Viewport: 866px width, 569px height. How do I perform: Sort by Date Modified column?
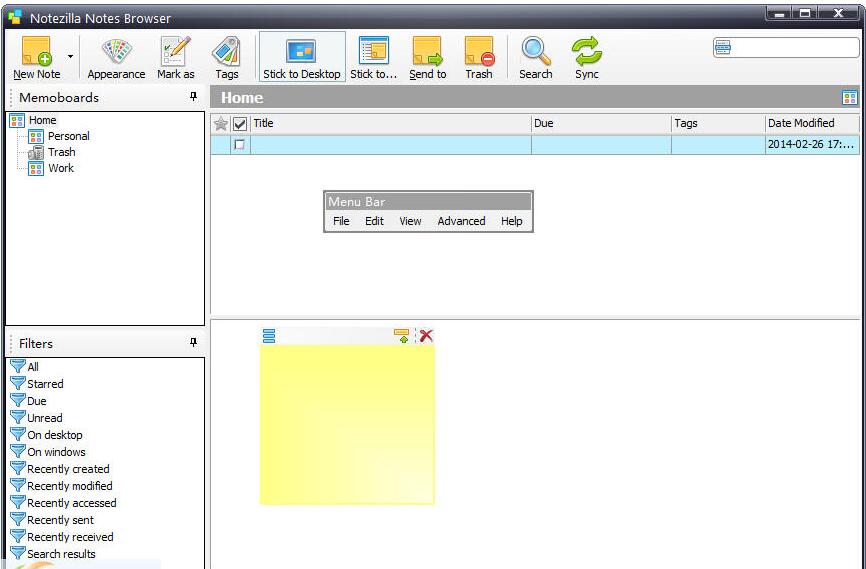812,123
